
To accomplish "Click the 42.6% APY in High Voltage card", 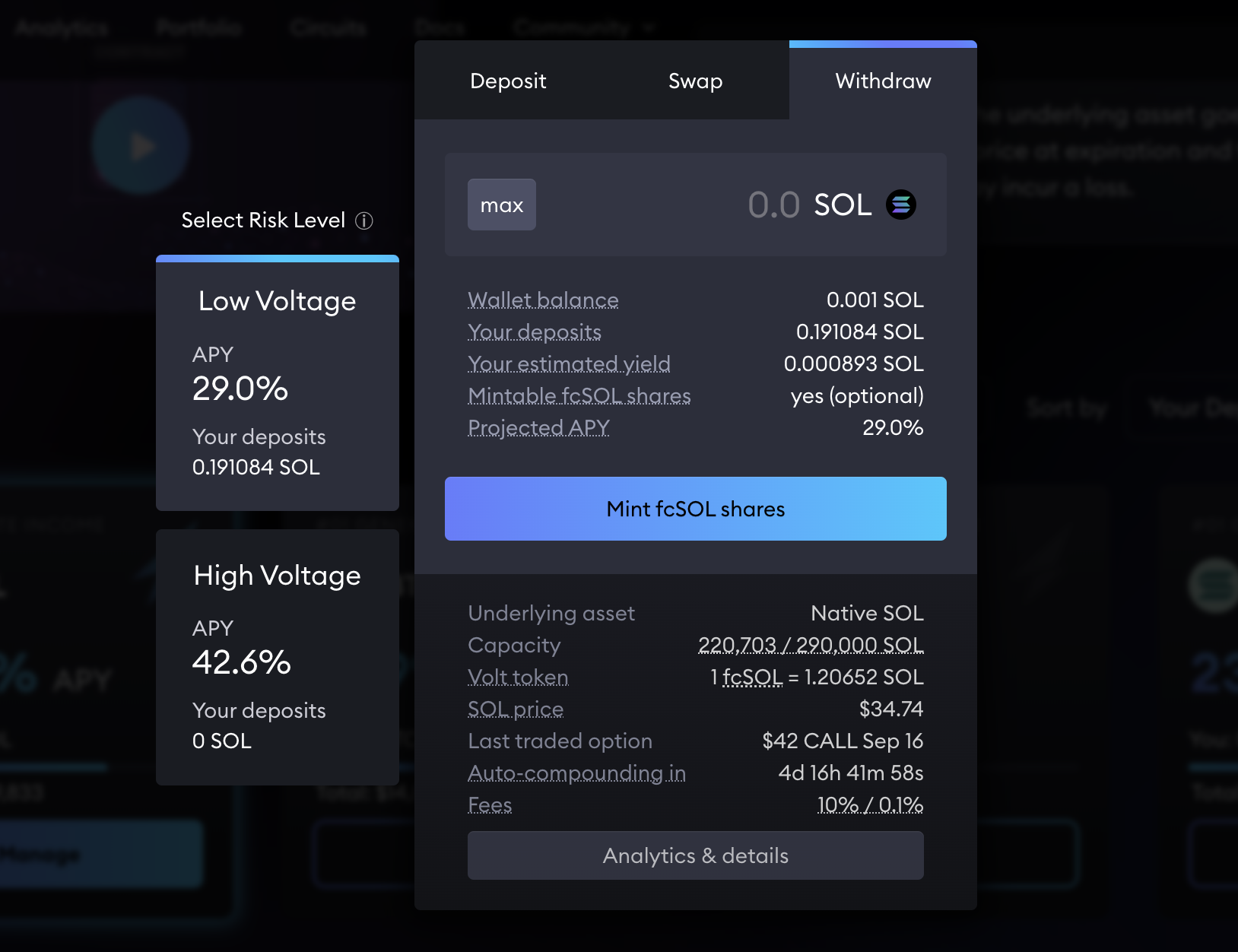I will click(242, 662).
